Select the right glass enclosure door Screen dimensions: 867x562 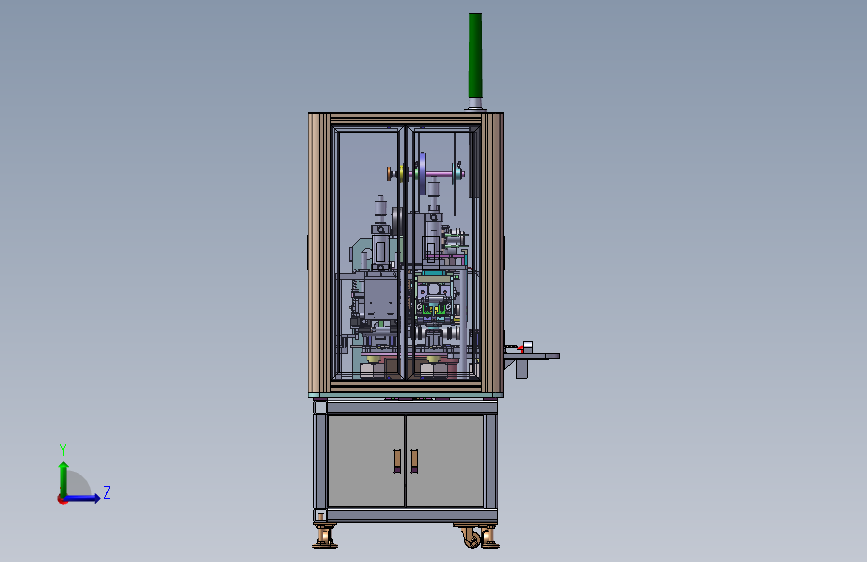click(x=443, y=253)
